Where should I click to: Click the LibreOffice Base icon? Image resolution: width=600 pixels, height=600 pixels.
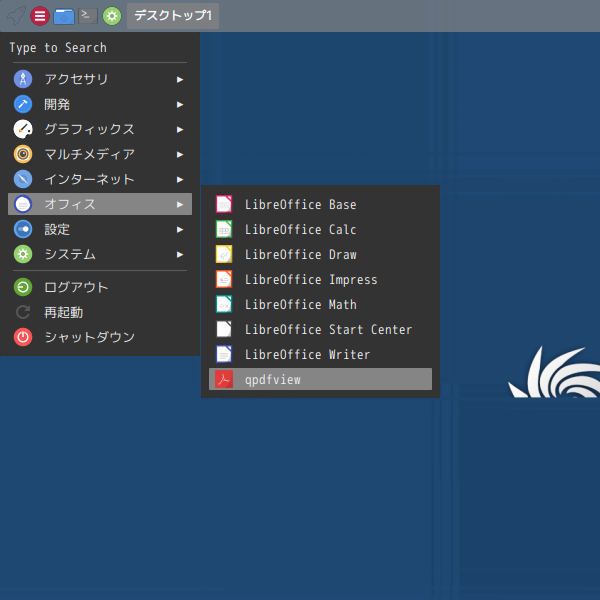point(224,204)
